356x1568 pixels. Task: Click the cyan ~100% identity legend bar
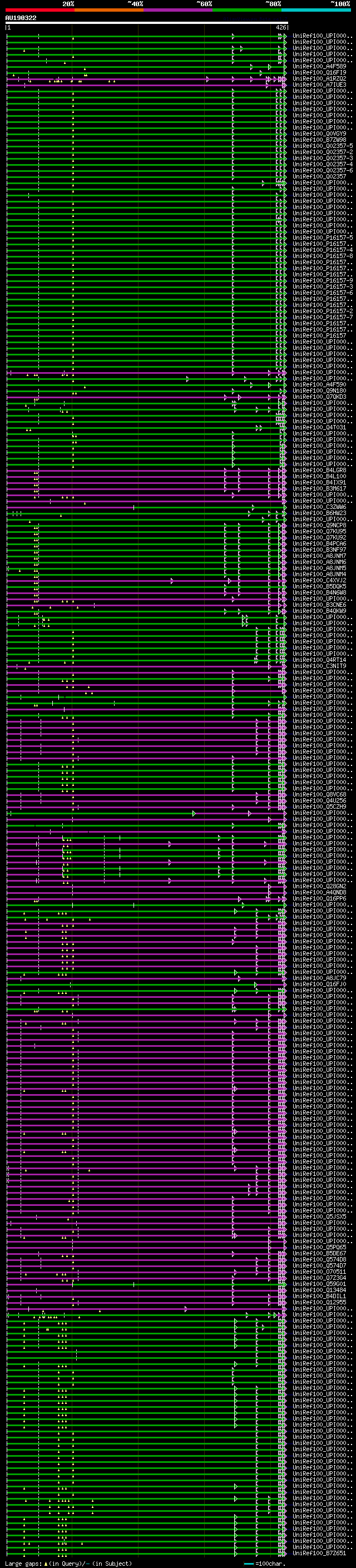pyautogui.click(x=316, y=10)
